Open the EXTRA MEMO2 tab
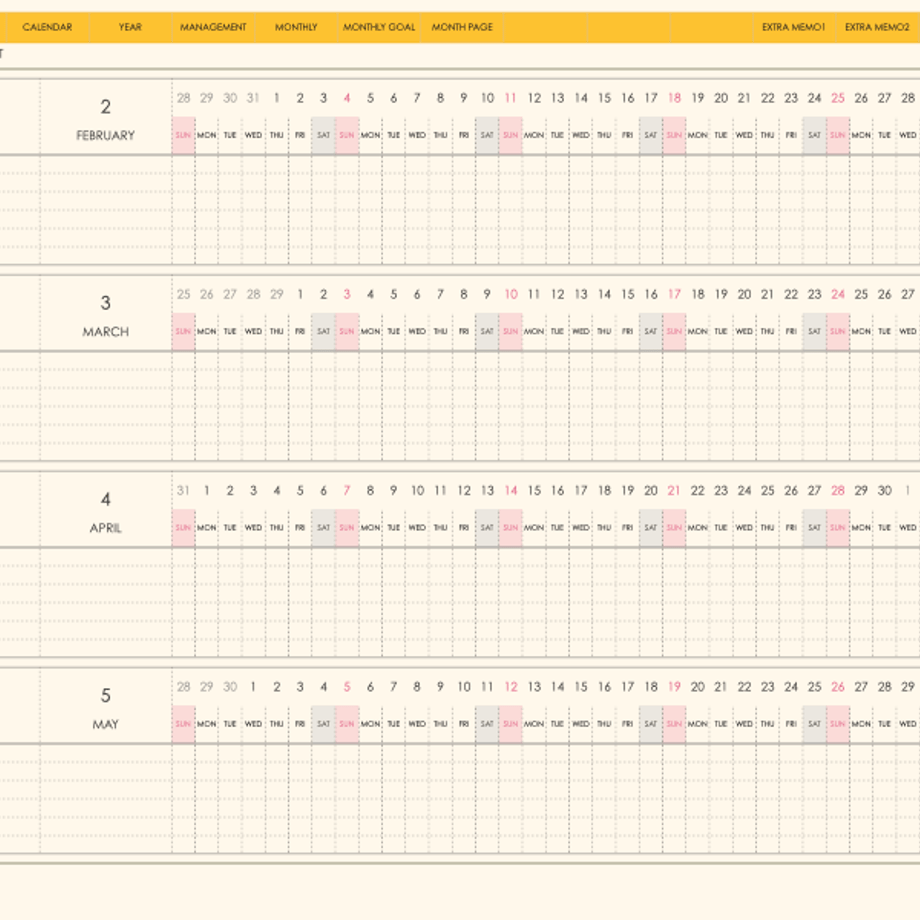This screenshot has width=920, height=920. [877, 27]
